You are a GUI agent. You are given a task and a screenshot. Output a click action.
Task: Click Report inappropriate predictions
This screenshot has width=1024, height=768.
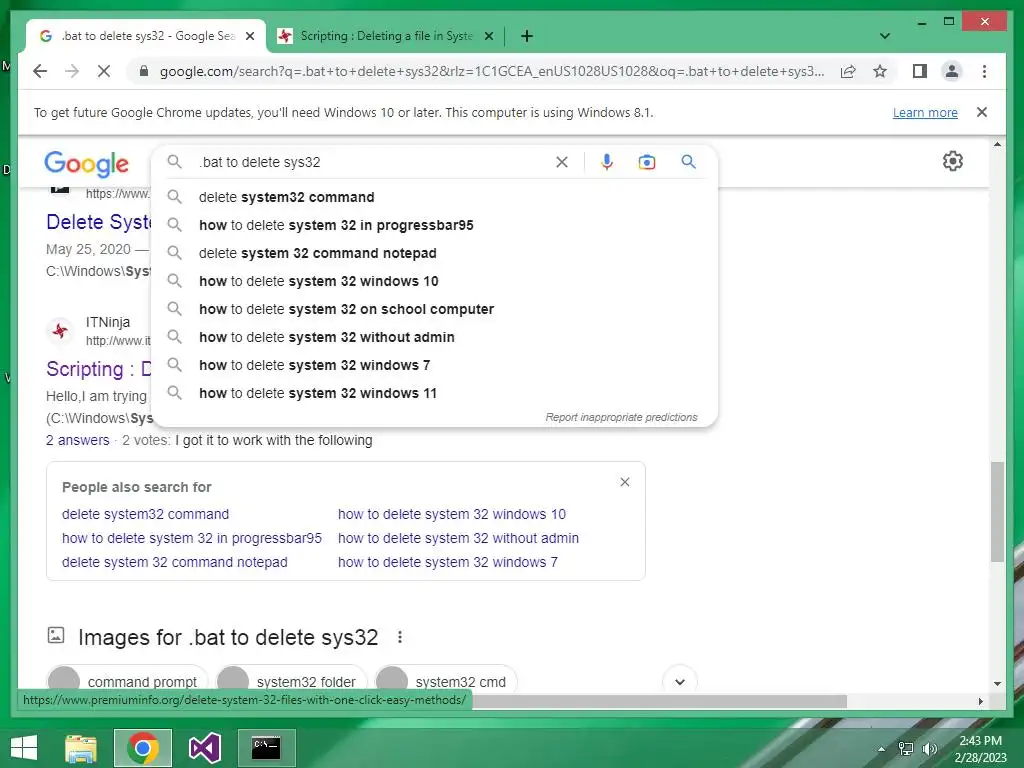[x=621, y=417]
